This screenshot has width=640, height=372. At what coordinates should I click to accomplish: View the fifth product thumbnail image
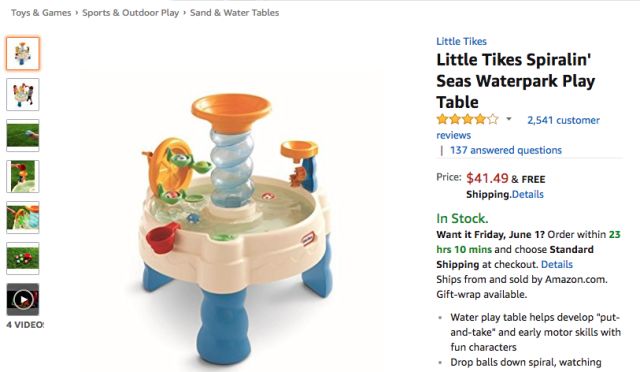tap(23, 217)
